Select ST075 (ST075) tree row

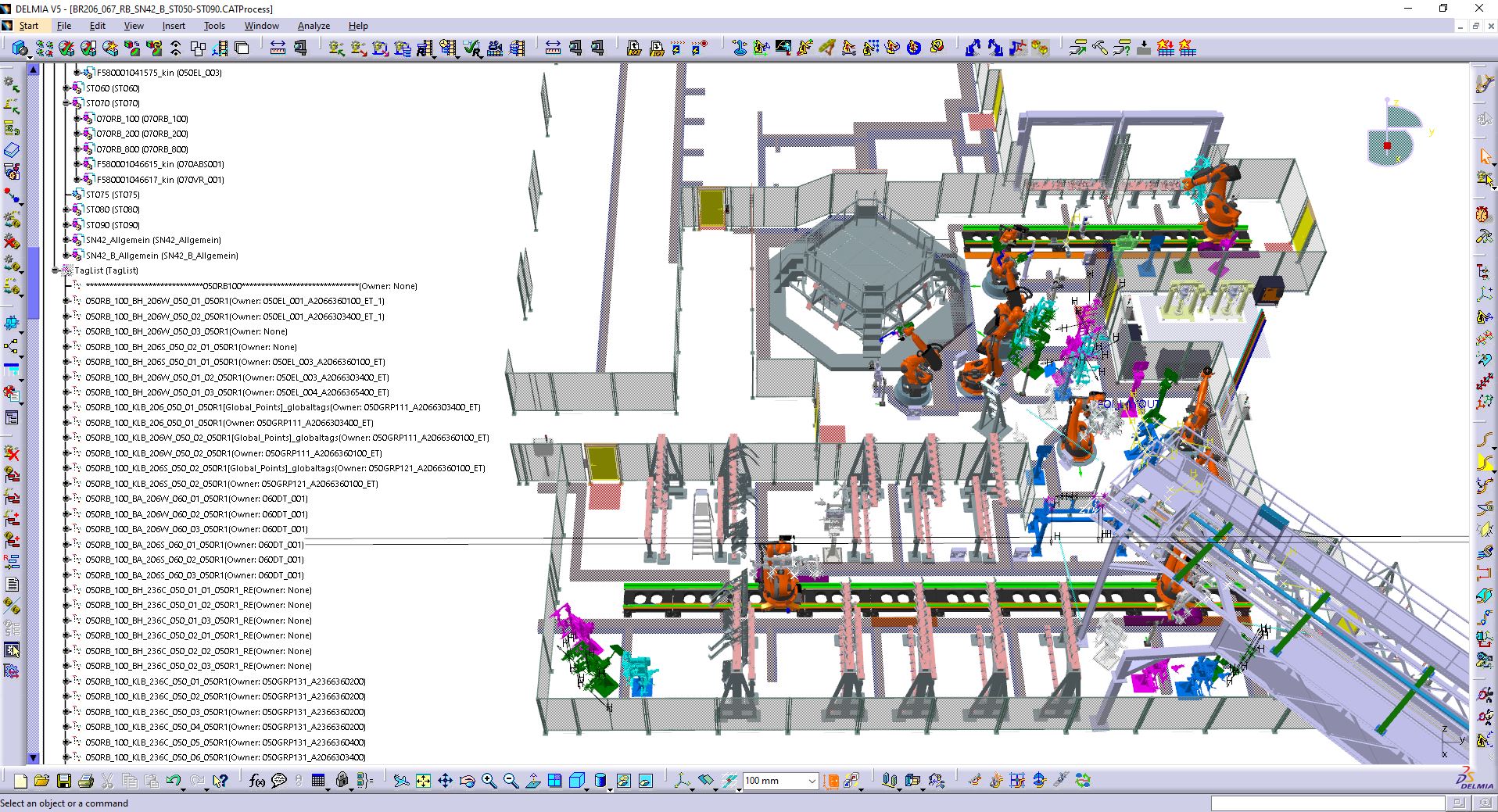pyautogui.click(x=113, y=195)
